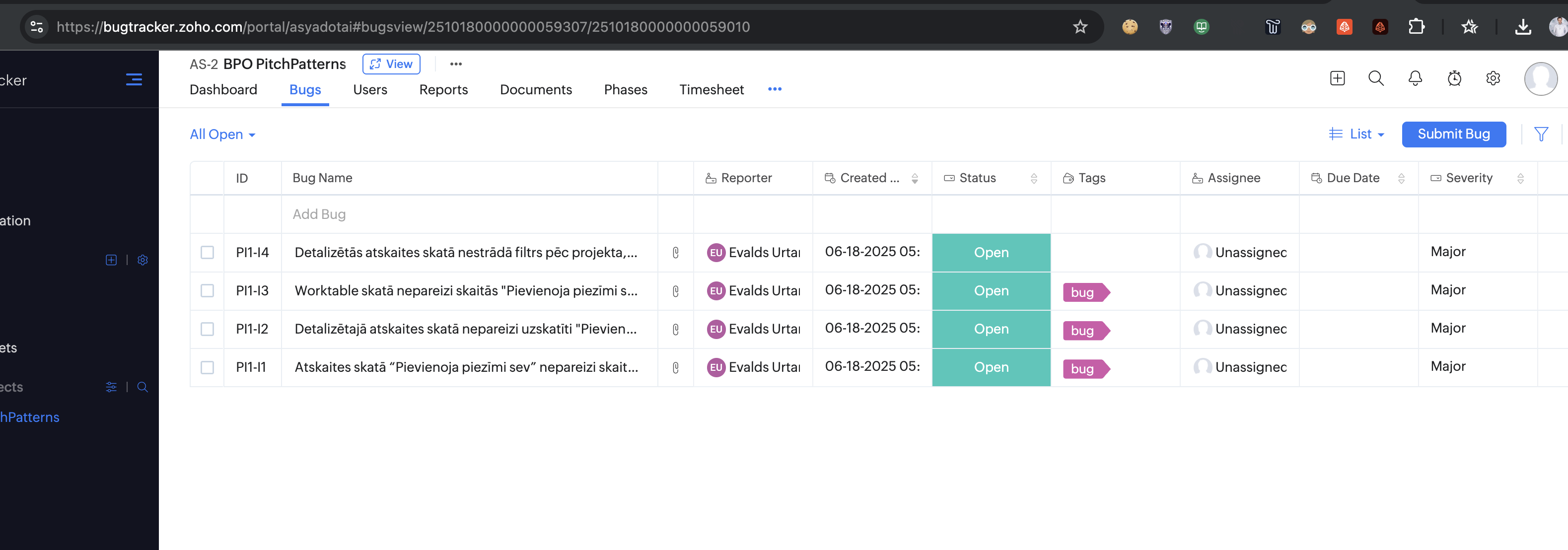Open bug 'Worktable skatā nepareizi skaitās'
Image resolution: width=1568 pixels, height=550 pixels.
coord(466,291)
